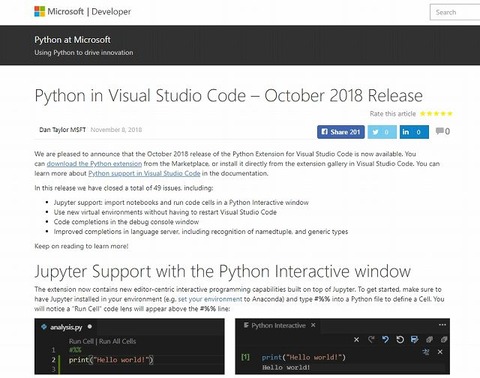
Task: Tweet the article with Twitter button
Action: (x=382, y=132)
